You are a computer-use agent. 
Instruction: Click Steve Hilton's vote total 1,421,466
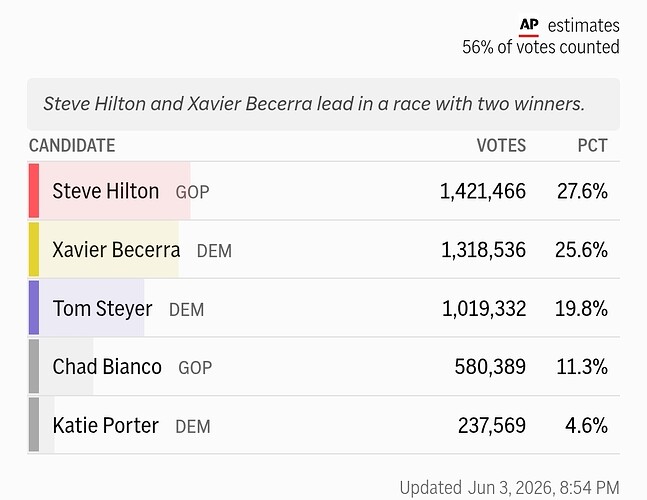coord(483,191)
